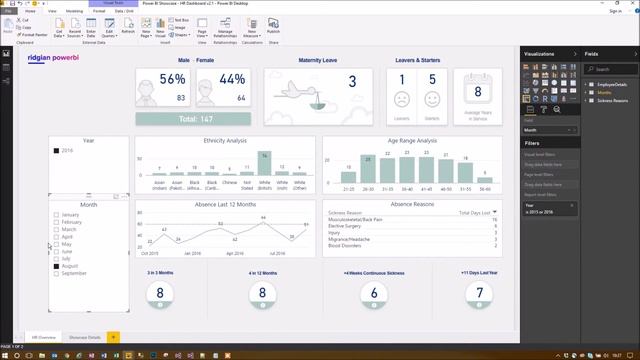Click Cut in the Clipboard group

click(x=22, y=20)
